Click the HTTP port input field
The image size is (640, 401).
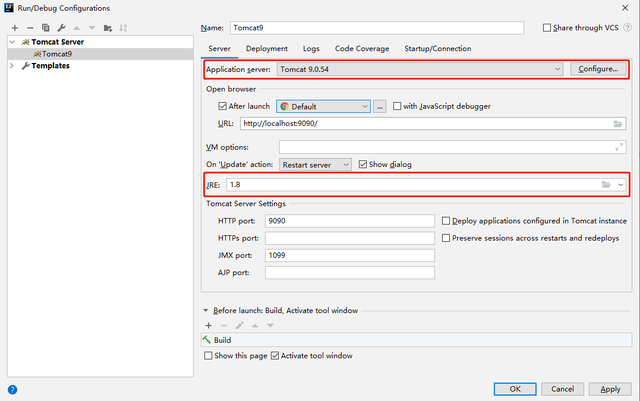pyautogui.click(x=350, y=220)
